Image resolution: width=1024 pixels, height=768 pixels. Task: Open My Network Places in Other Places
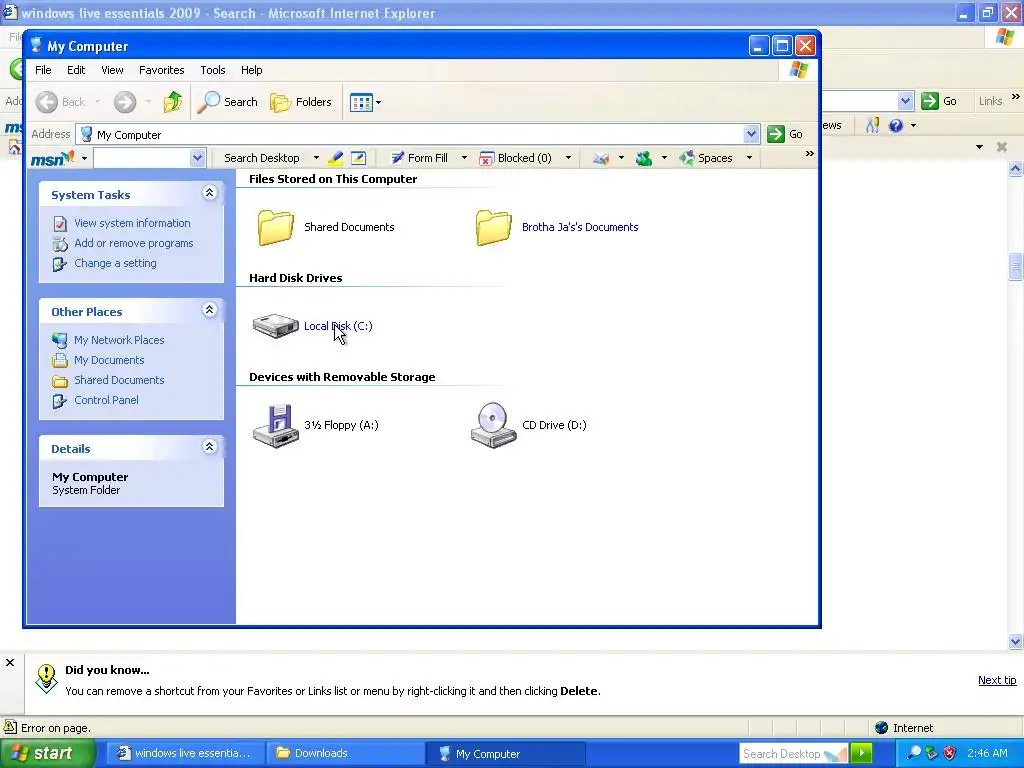pos(119,340)
